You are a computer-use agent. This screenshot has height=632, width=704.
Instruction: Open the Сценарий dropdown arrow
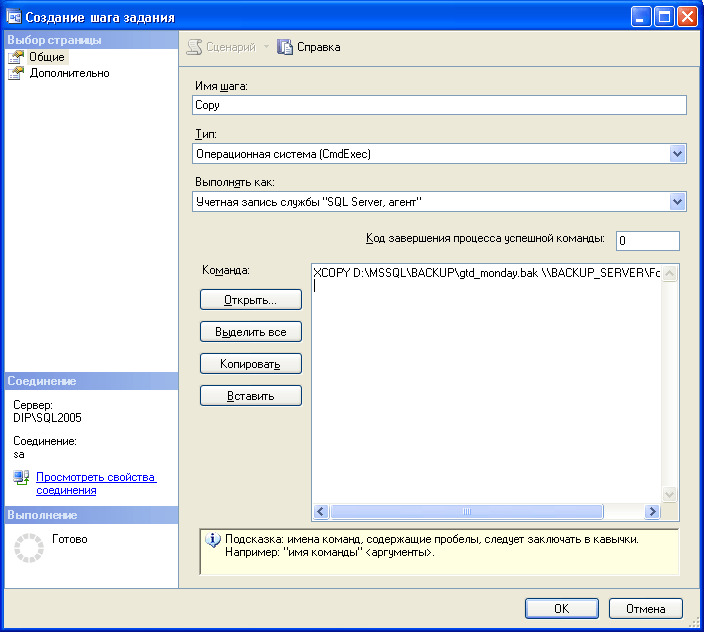(266, 47)
